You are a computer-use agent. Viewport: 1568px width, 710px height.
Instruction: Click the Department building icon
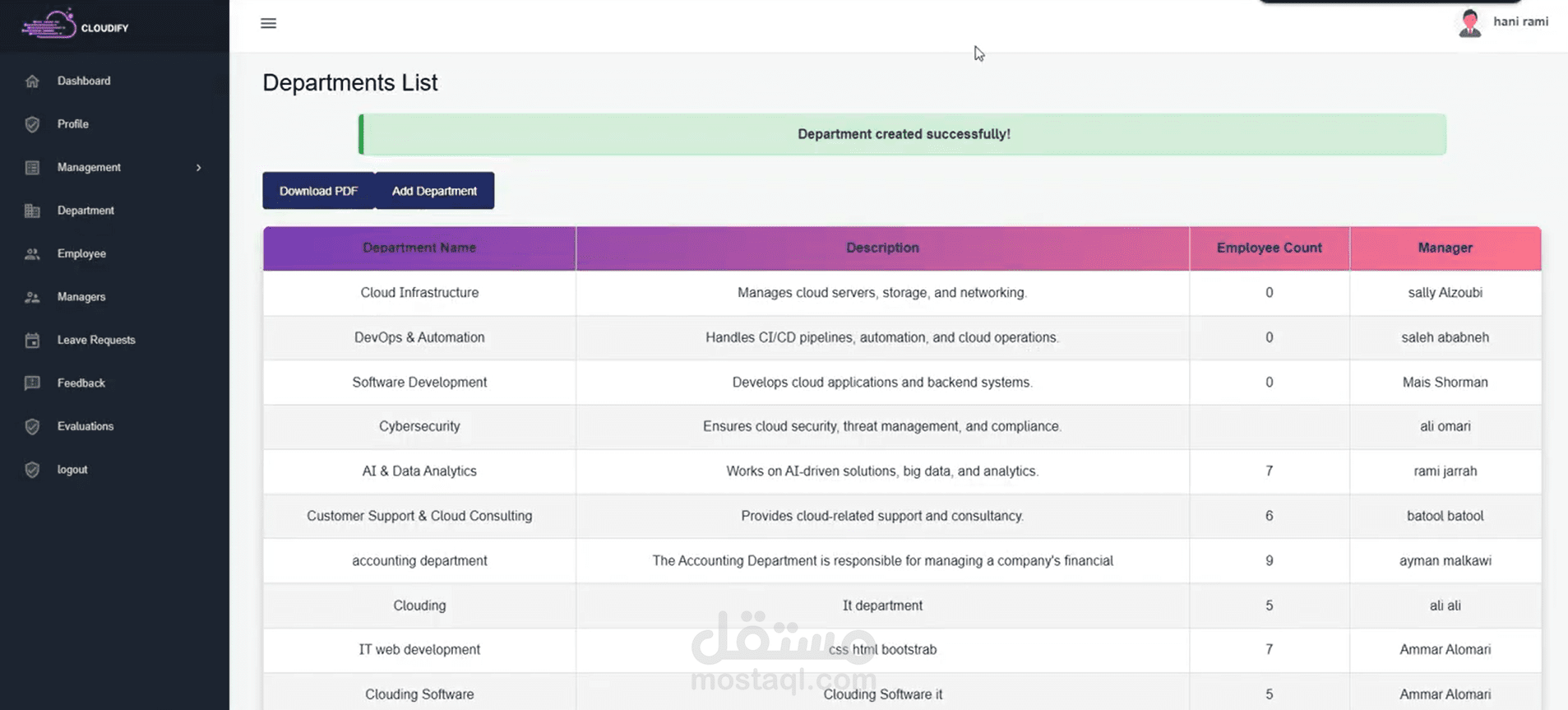pyautogui.click(x=32, y=211)
